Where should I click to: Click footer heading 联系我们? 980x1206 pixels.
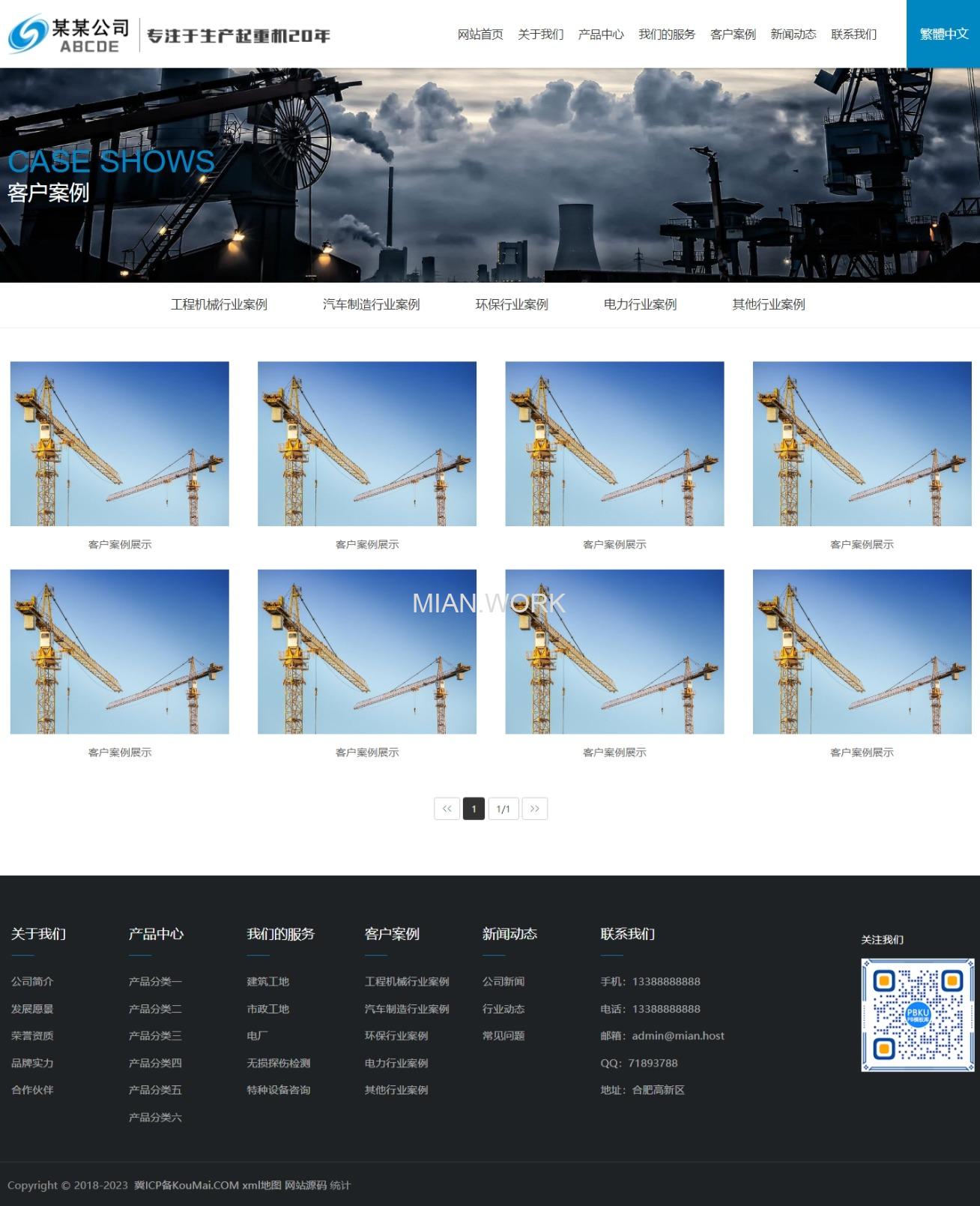tap(628, 934)
